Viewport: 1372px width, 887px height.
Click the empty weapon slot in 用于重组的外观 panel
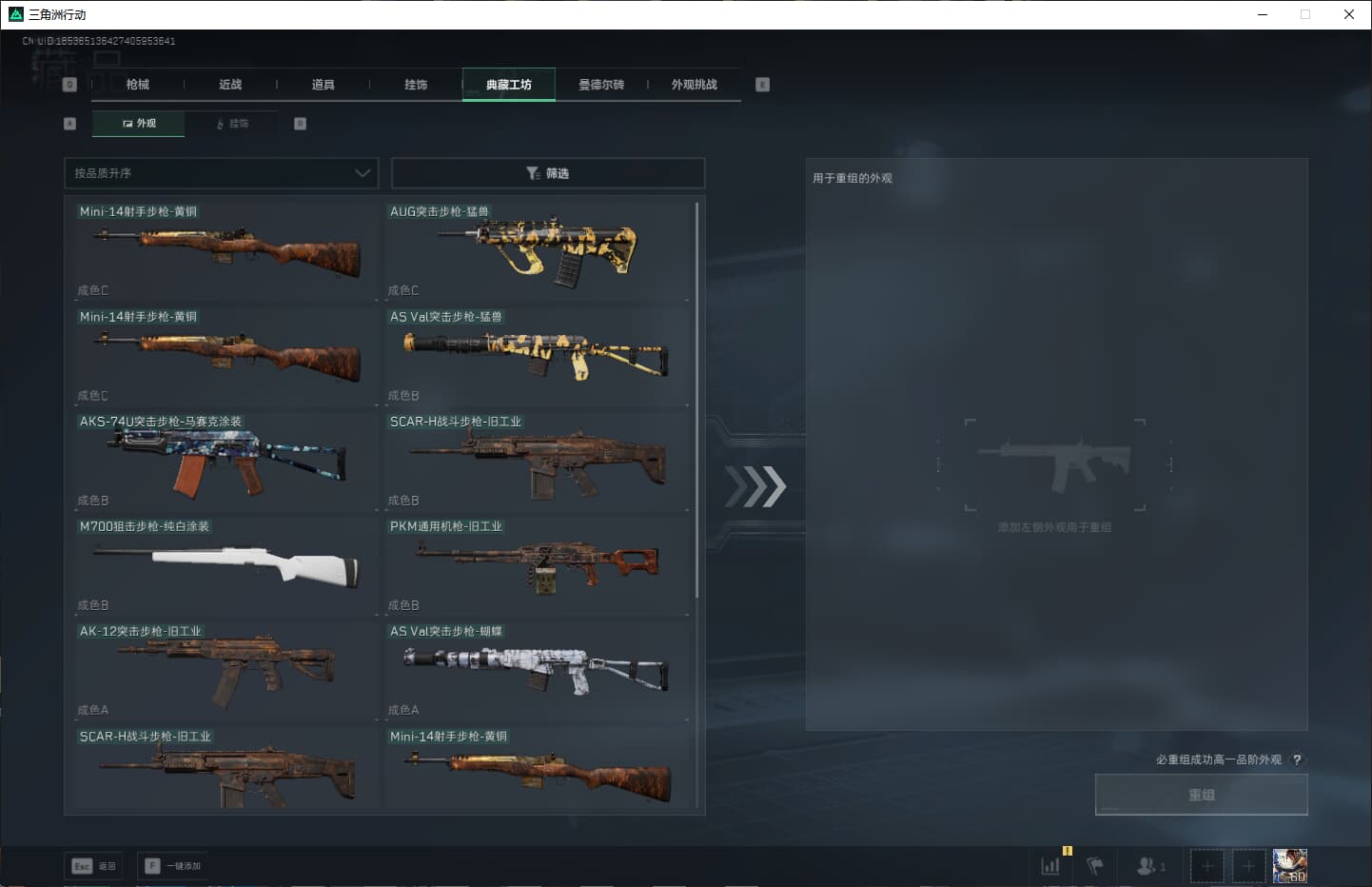coord(1054,464)
